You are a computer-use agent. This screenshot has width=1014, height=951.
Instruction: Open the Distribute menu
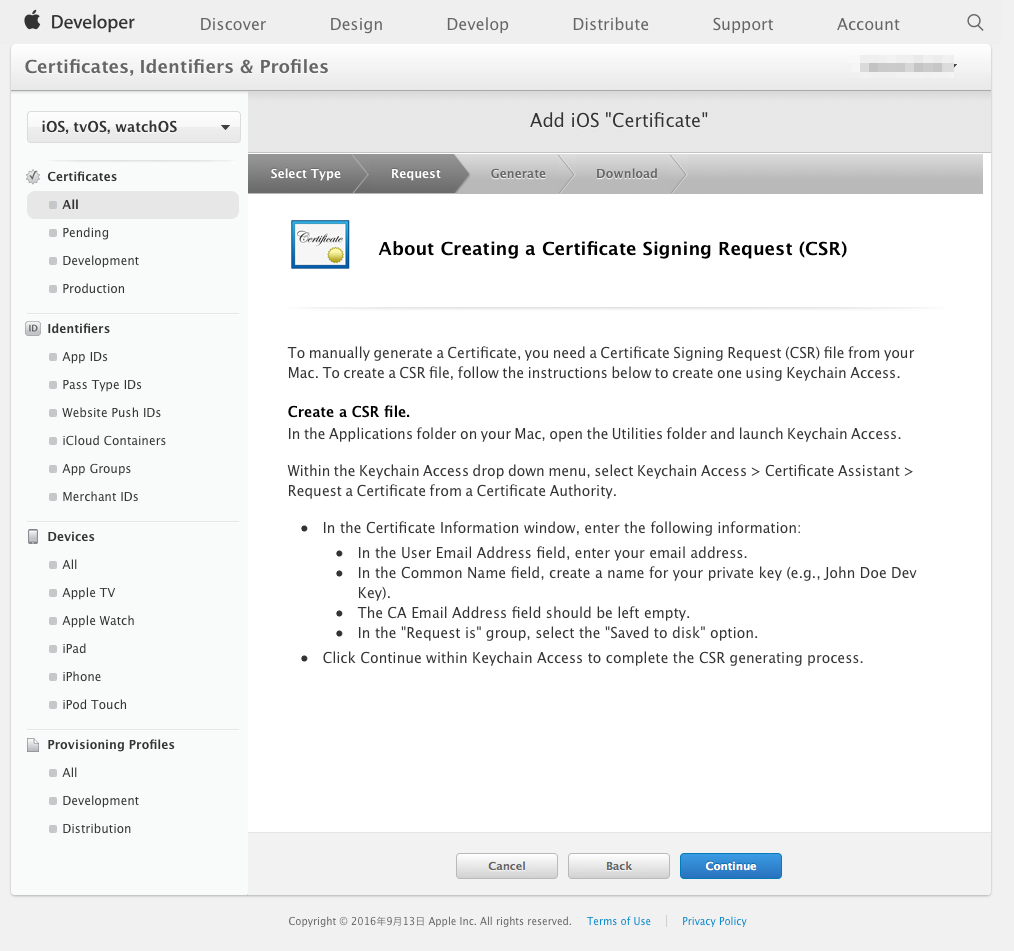point(610,24)
